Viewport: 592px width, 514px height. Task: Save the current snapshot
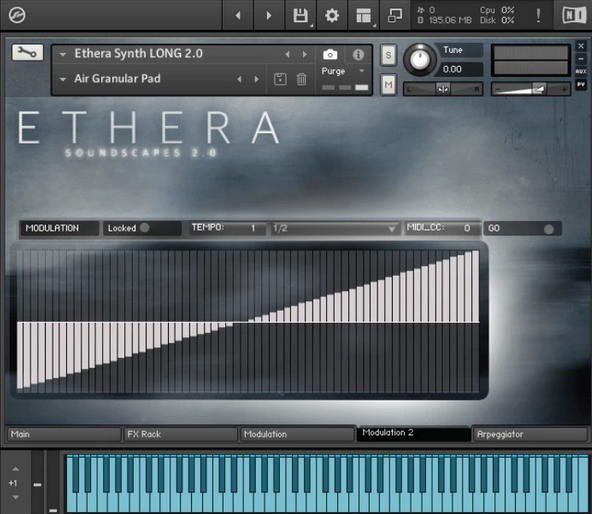click(280, 79)
